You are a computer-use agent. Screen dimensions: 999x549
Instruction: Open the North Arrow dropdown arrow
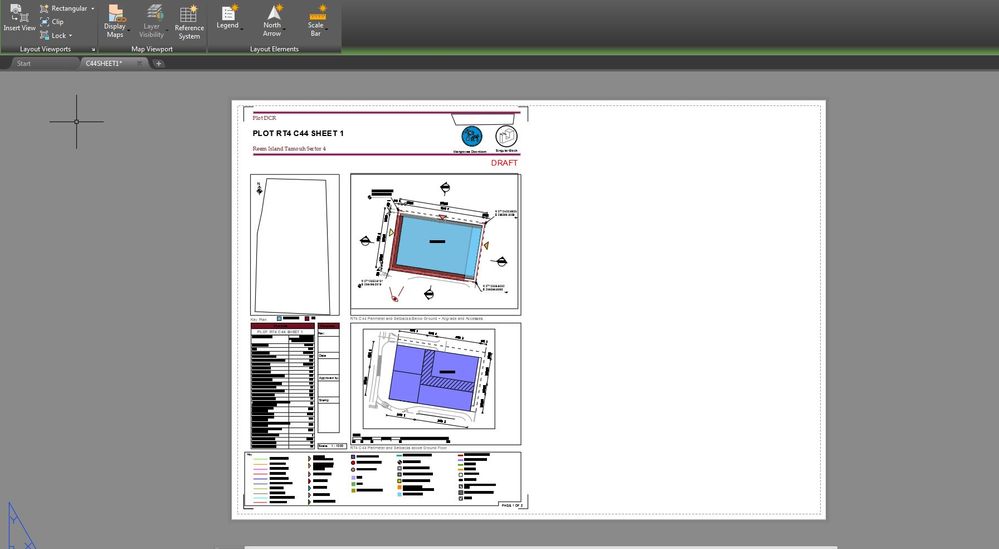284,29
